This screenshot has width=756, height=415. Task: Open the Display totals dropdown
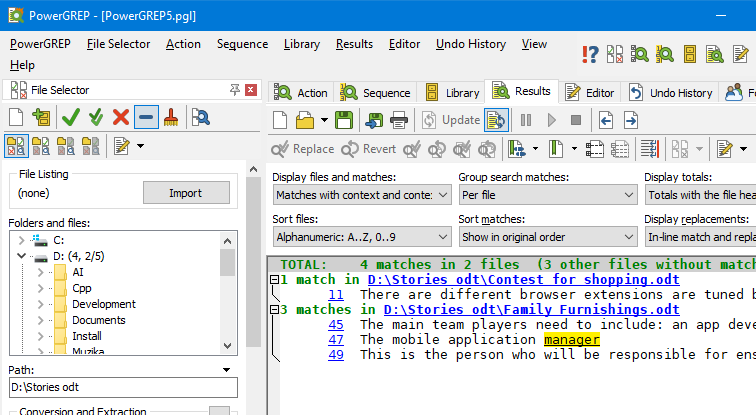click(x=701, y=195)
